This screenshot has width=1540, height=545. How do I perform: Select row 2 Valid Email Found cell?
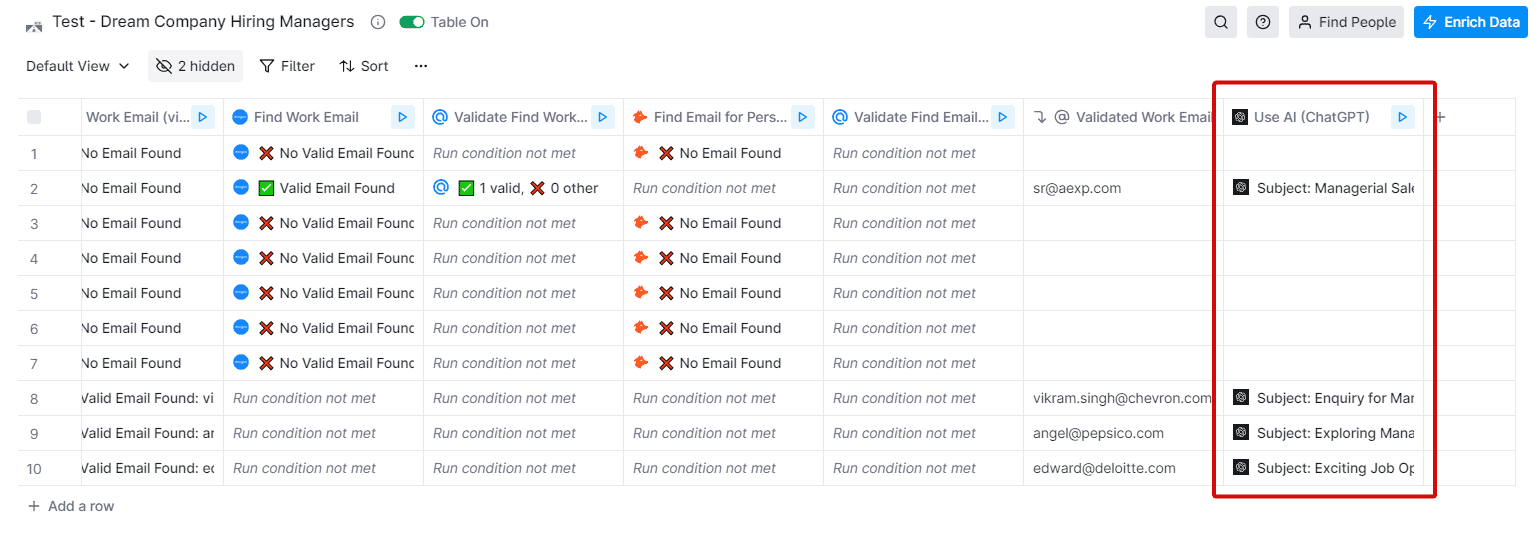[x=323, y=188]
